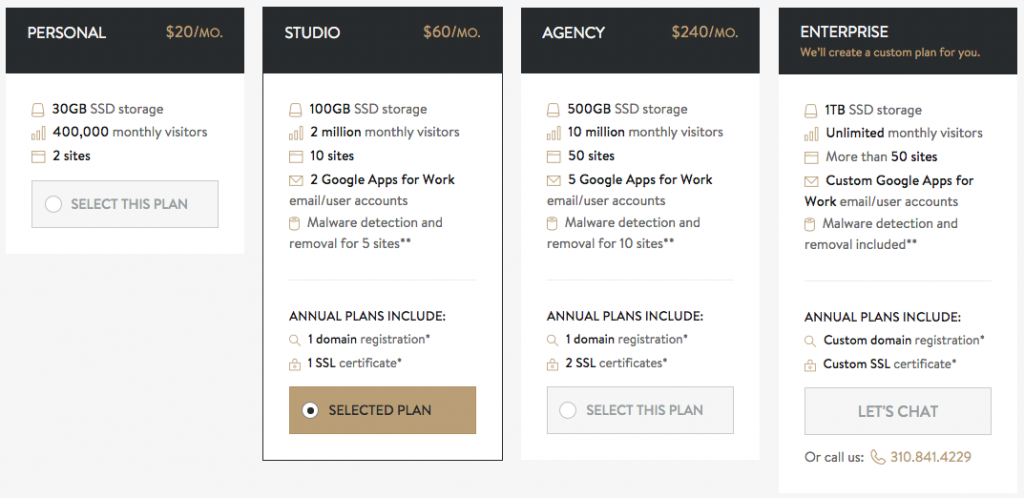Click the phone icon next to 310.841.4229
Screen dimensions: 1024x498
coord(878,457)
